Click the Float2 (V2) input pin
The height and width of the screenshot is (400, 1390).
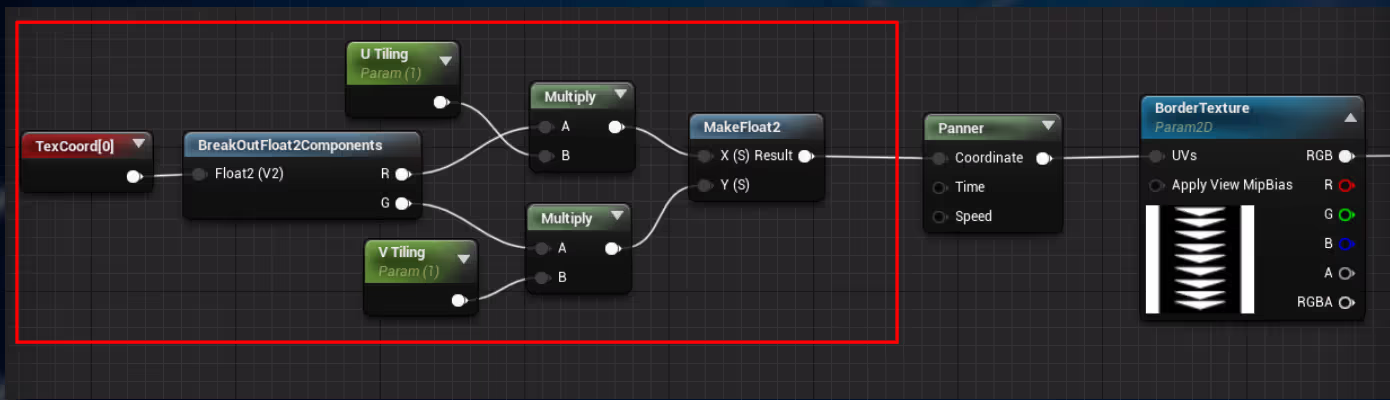[199, 175]
